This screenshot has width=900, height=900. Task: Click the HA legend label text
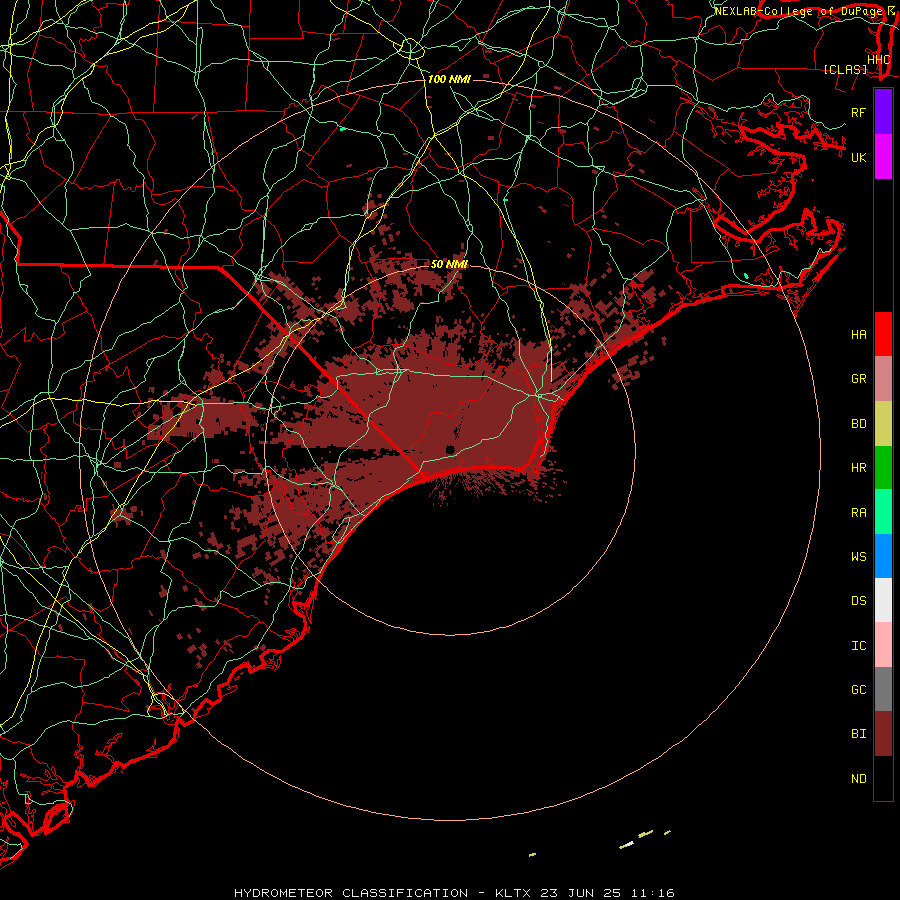point(858,335)
